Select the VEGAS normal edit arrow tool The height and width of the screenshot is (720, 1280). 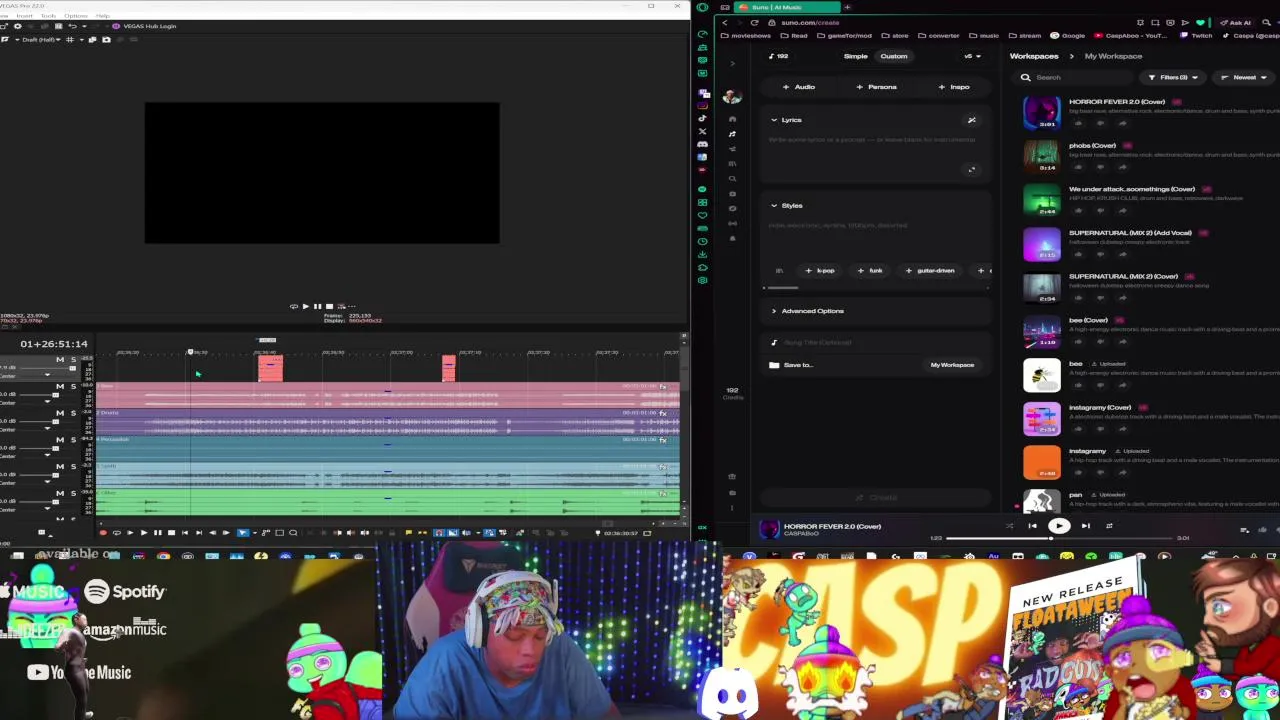click(x=242, y=533)
